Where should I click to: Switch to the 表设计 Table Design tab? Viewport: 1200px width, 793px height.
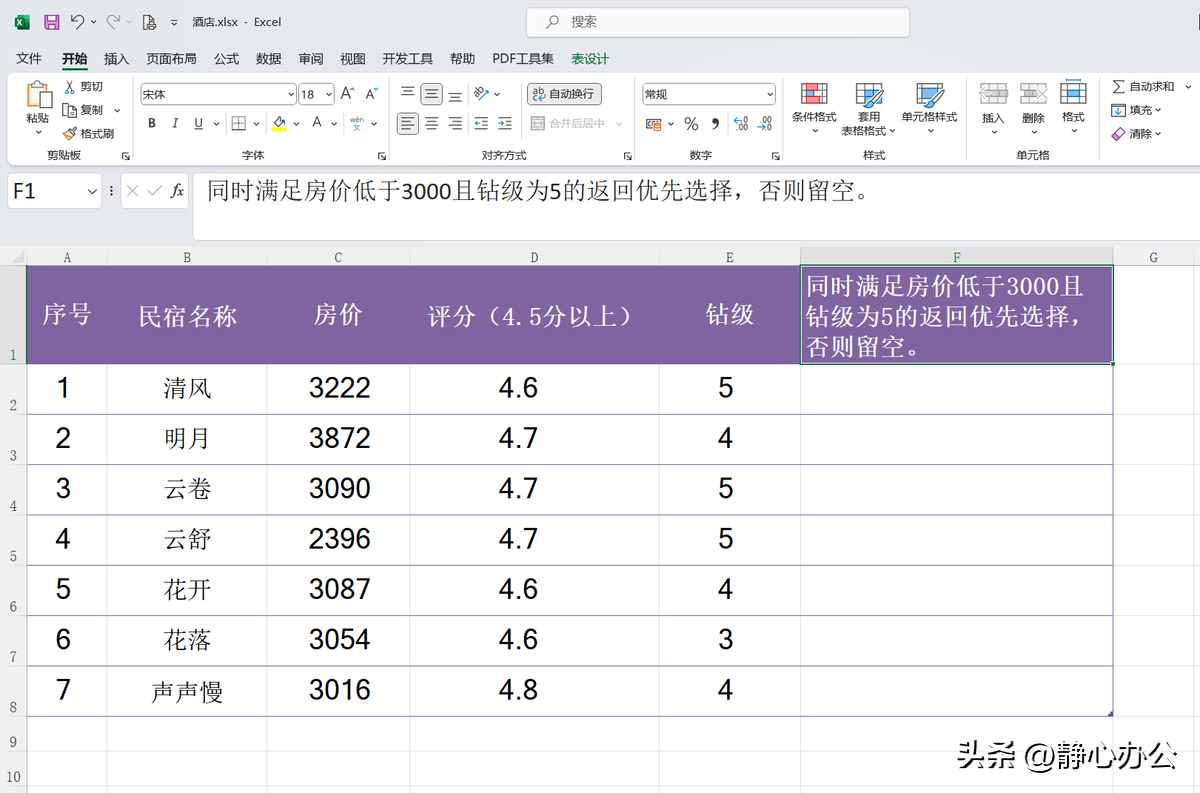[590, 59]
